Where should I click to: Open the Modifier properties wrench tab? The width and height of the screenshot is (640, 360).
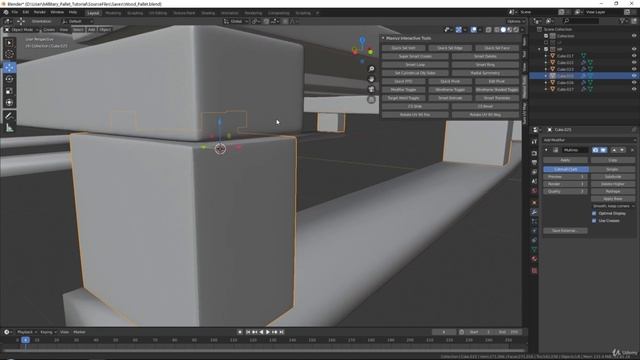pos(534,212)
